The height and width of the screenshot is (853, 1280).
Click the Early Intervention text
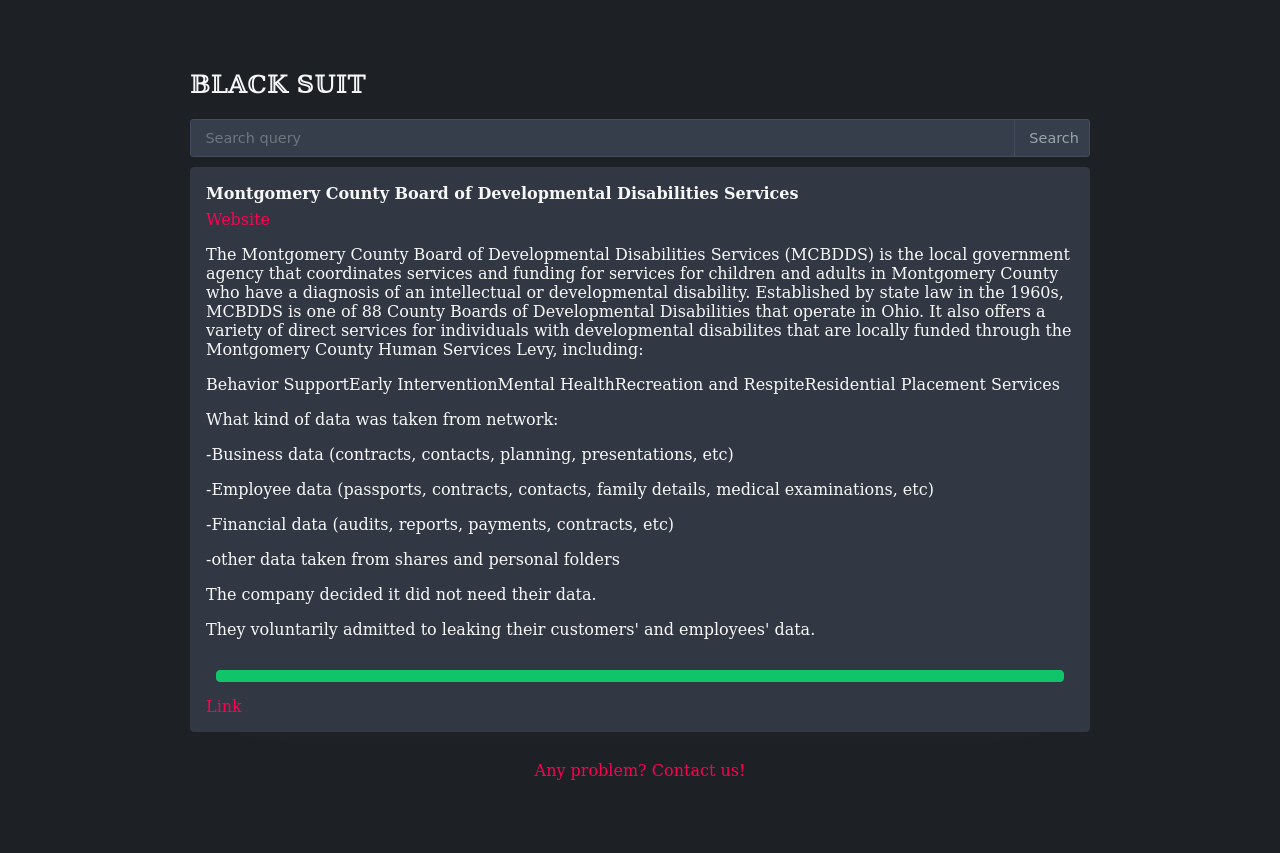[x=423, y=385]
